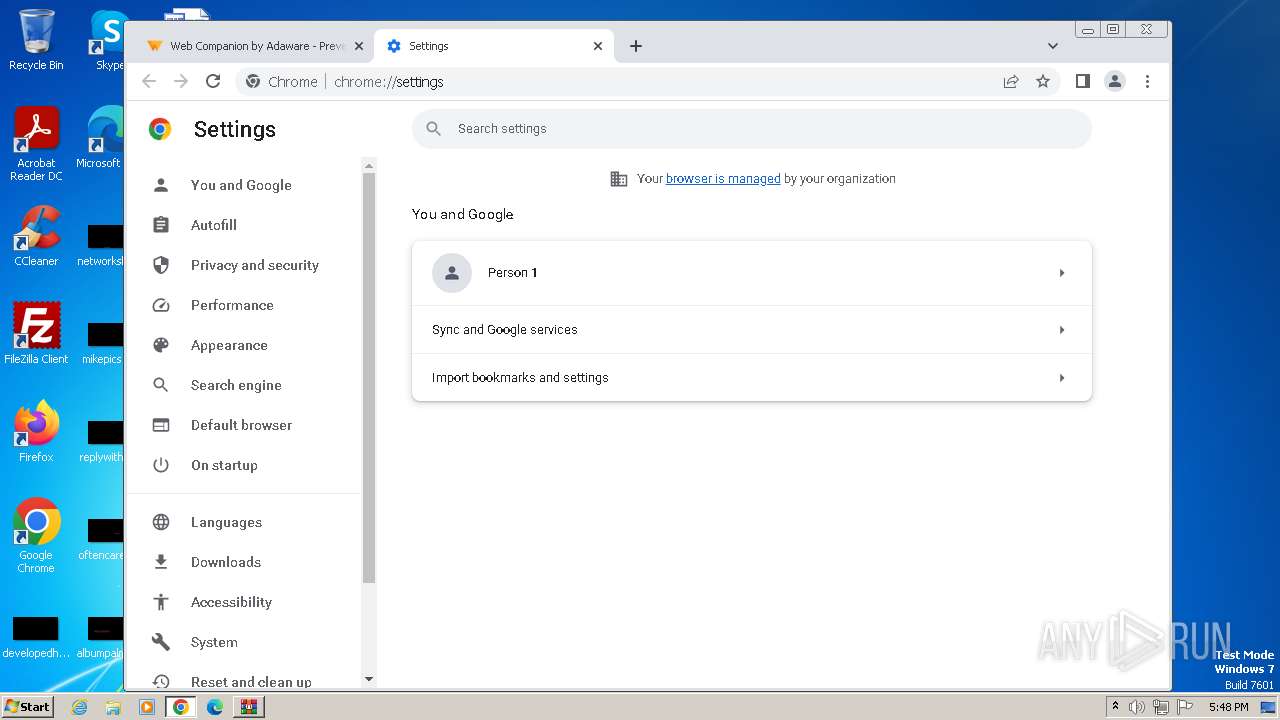Reload the page with the refresh icon

coord(213,82)
